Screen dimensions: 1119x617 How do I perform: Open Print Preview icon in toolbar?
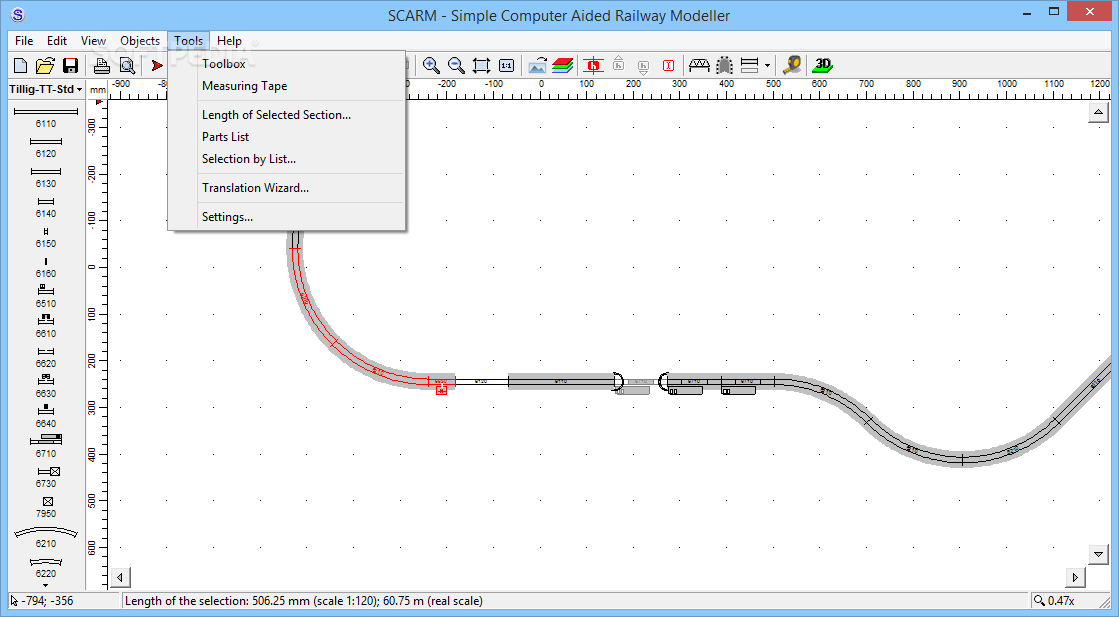click(x=127, y=66)
